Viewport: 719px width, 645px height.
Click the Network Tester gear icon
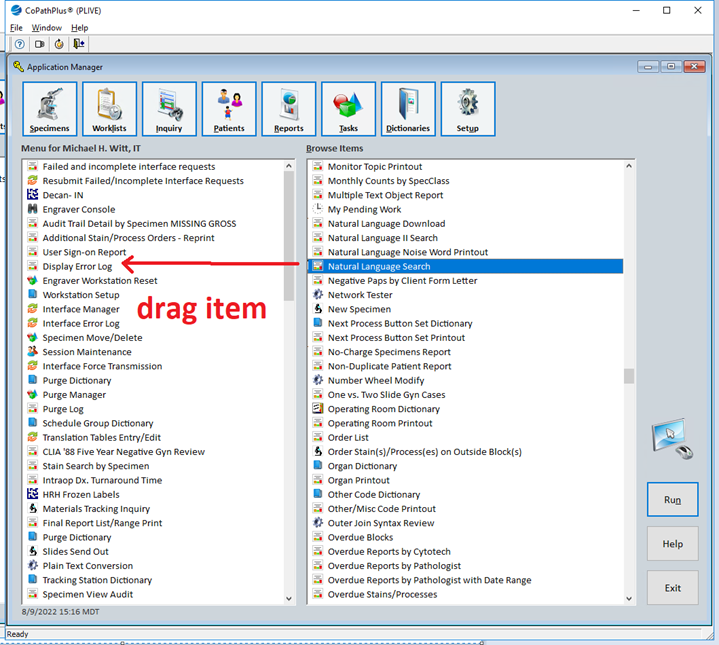click(x=318, y=294)
